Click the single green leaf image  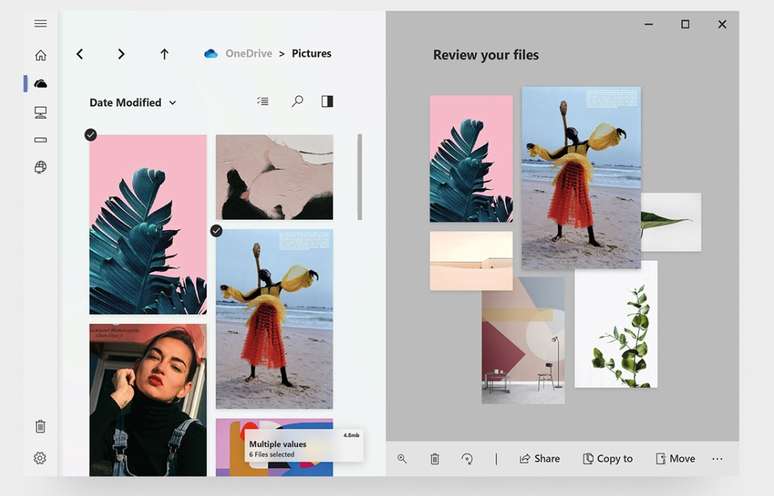point(671,222)
